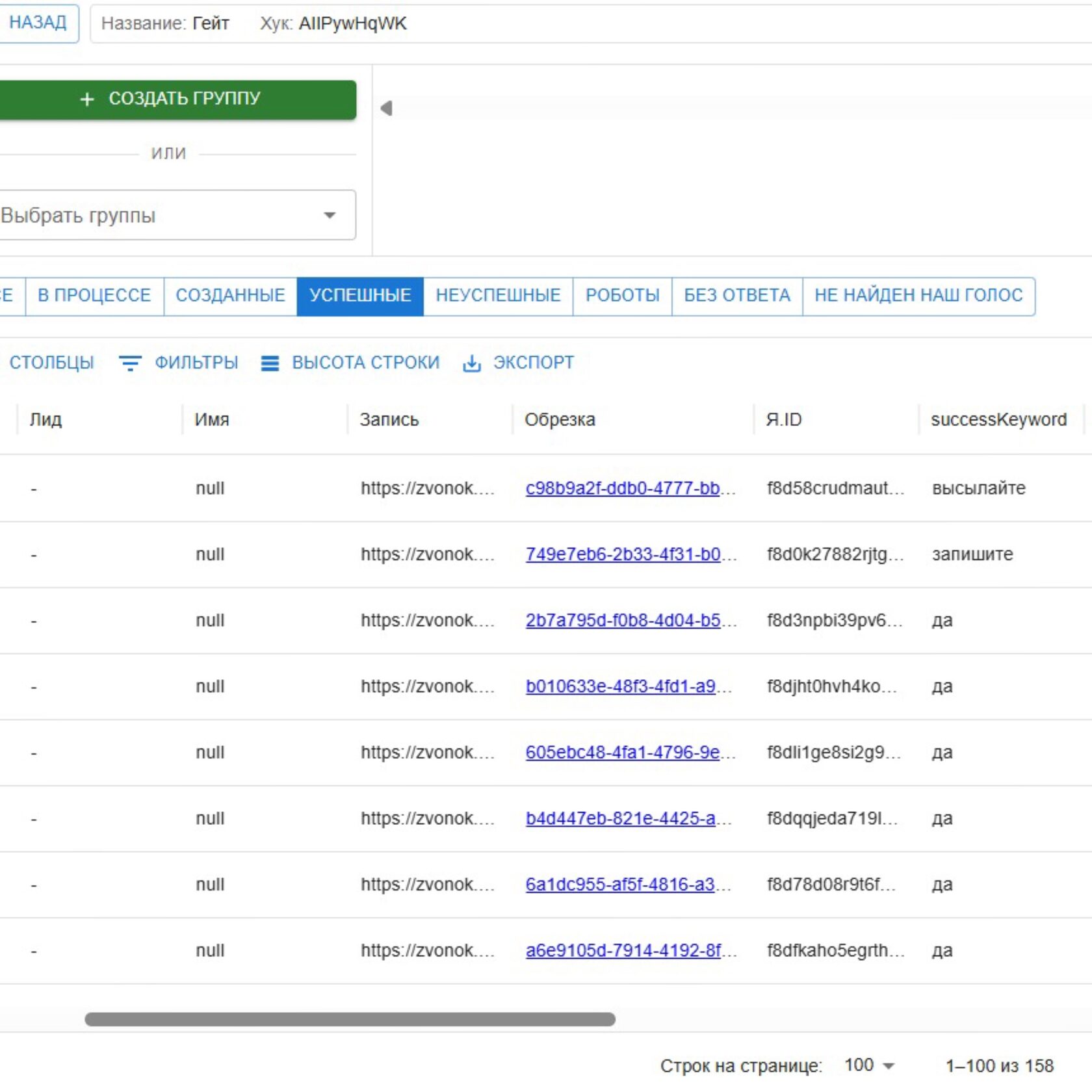Screen dimensions: 1092x1092
Task: Go back with the Назад button
Action: (38, 23)
